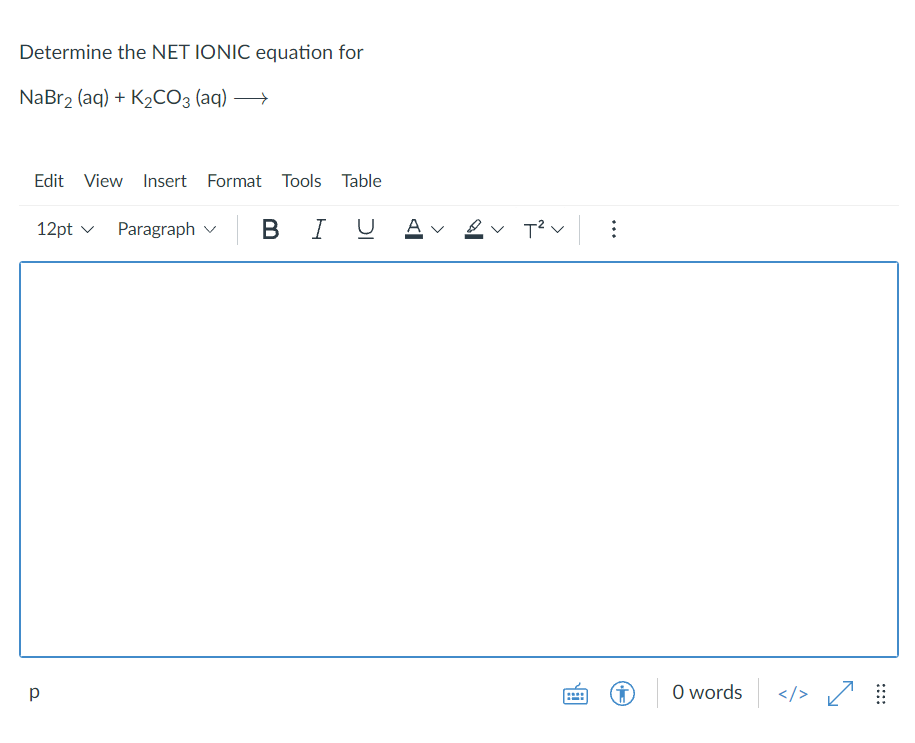Open the superscript options chevron
The width and height of the screenshot is (915, 743).
coord(557,229)
